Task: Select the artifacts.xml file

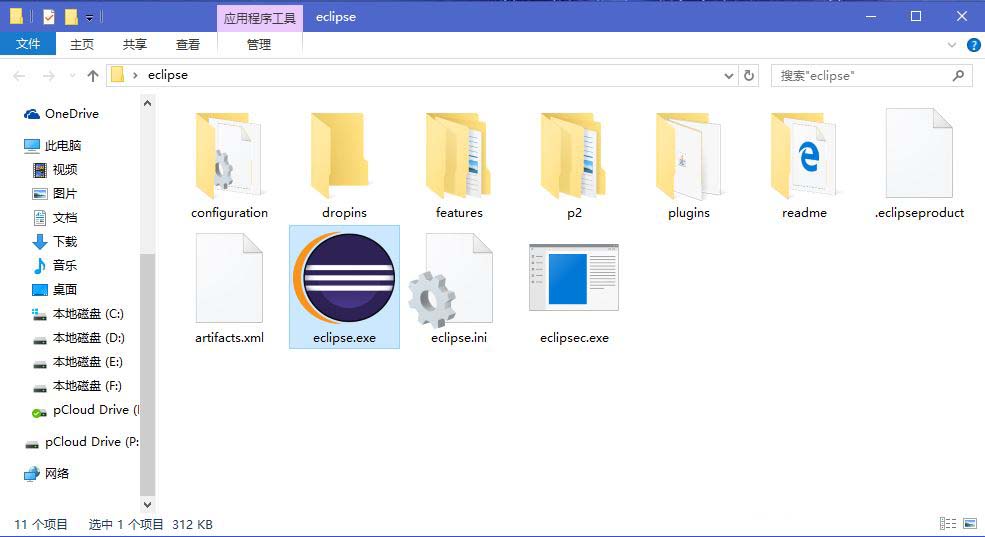Action: click(x=229, y=288)
